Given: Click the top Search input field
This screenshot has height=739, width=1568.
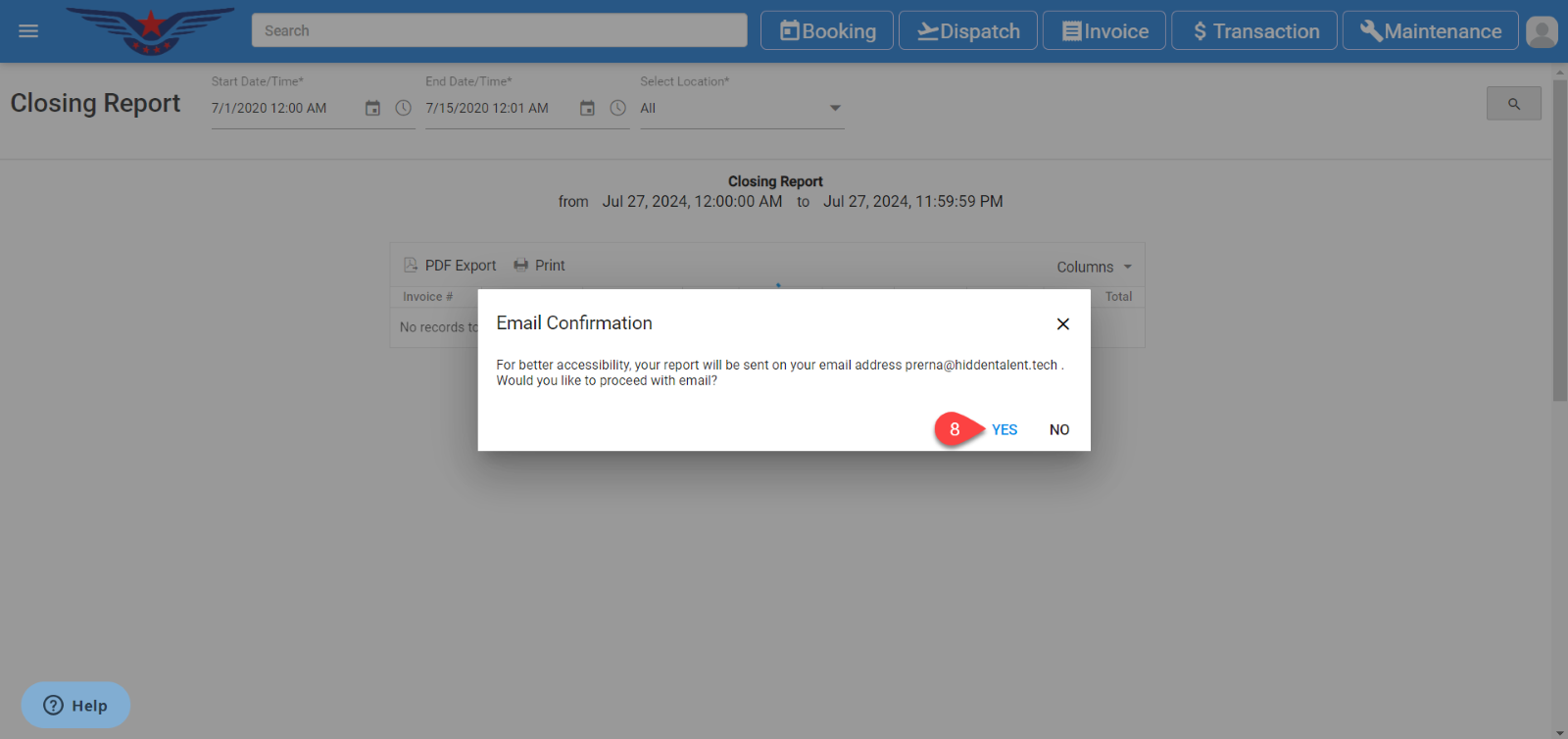Looking at the screenshot, I should coord(499,30).
